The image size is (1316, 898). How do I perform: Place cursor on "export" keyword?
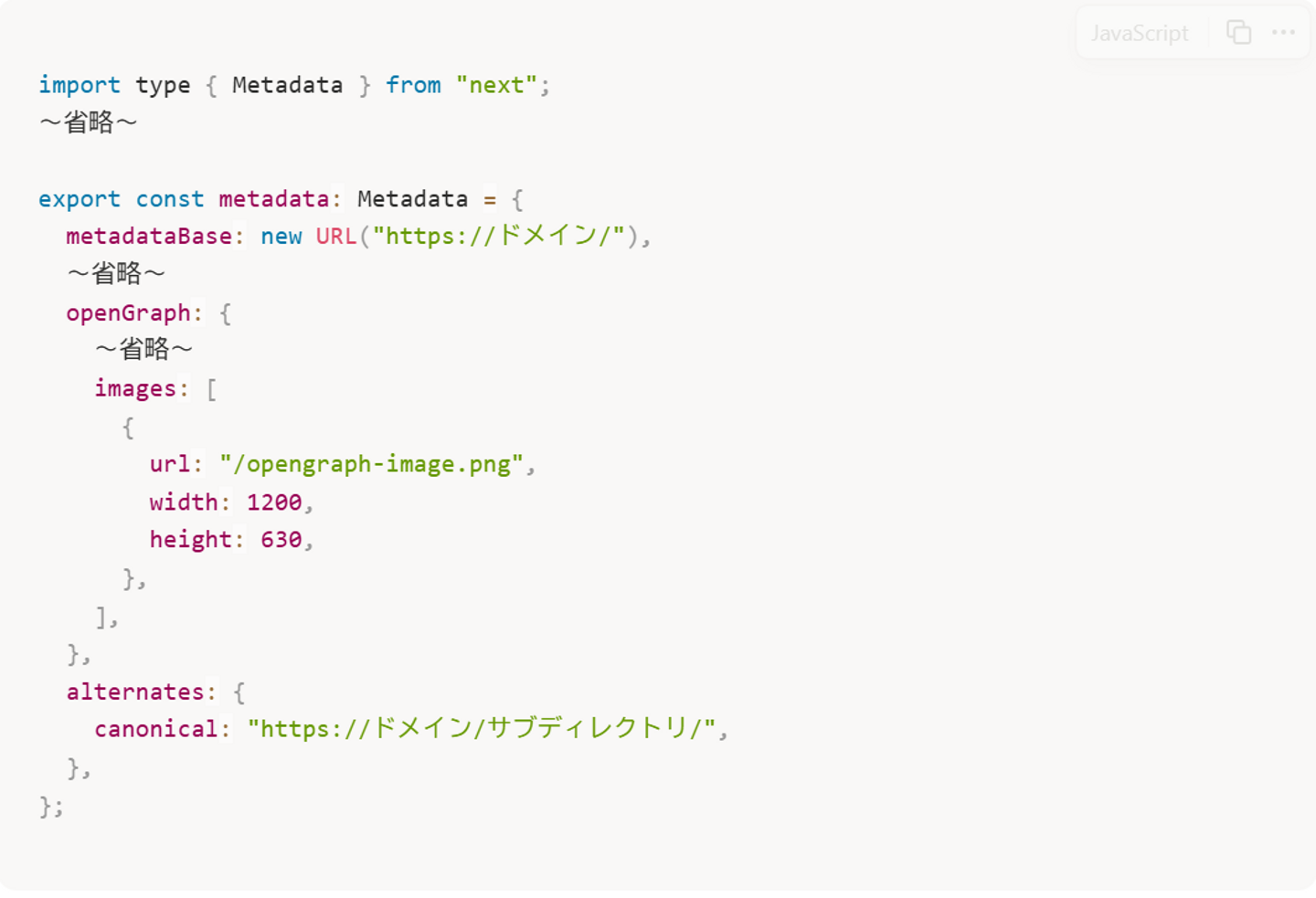tap(80, 199)
